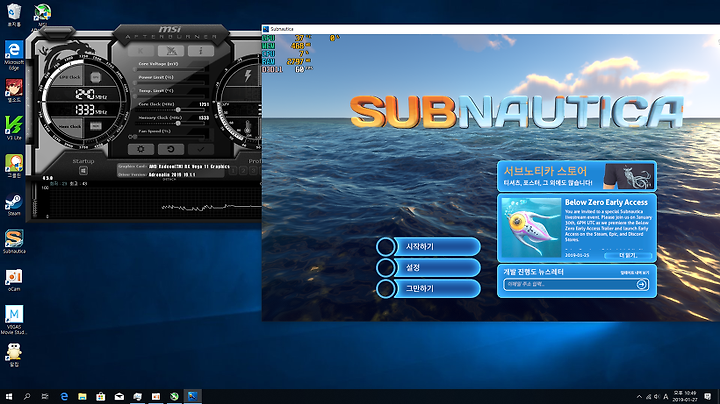This screenshot has height=404, width=720.
Task: Select Afterburner profile slot 1
Action: tap(233, 171)
